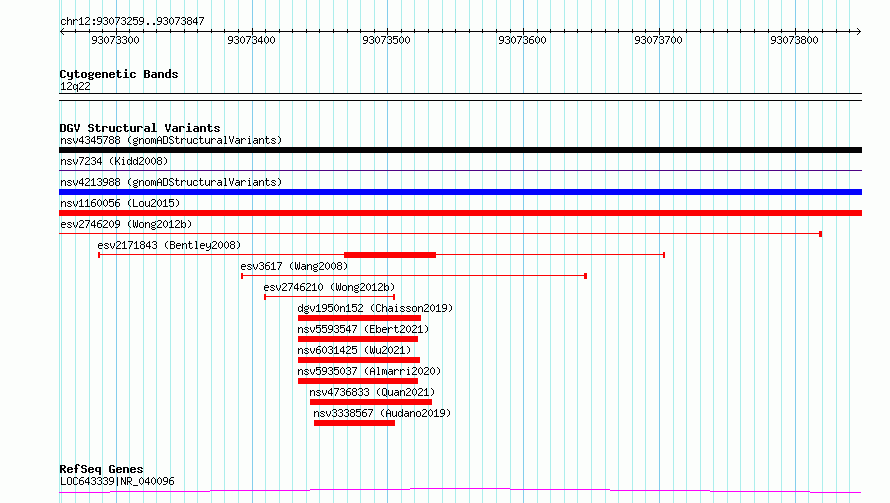Open the esv3617 (Wang2008) label
Viewport: 890px width, 503px height.
294,266
